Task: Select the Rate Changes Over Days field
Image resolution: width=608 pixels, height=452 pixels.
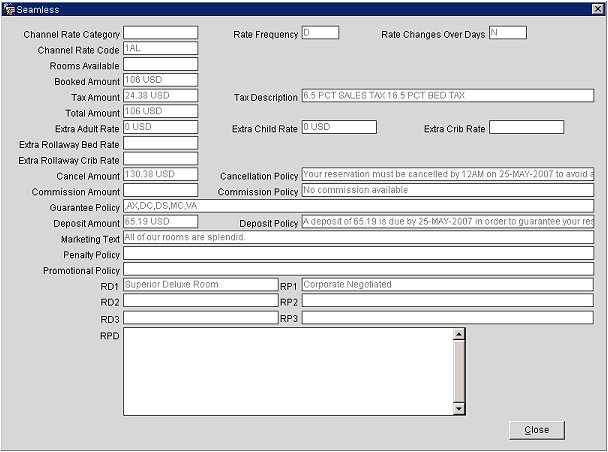Action: point(507,33)
